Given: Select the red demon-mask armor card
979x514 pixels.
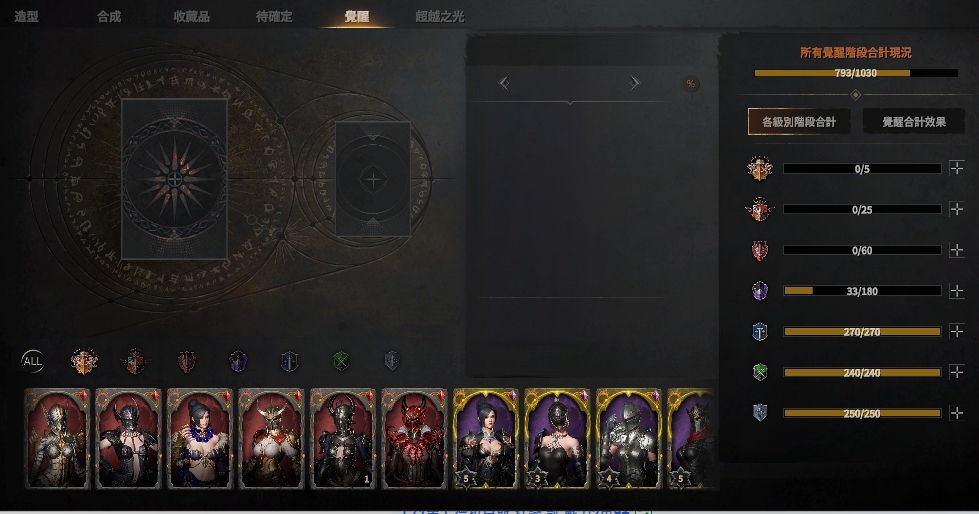Looking at the screenshot, I should tap(415, 438).
